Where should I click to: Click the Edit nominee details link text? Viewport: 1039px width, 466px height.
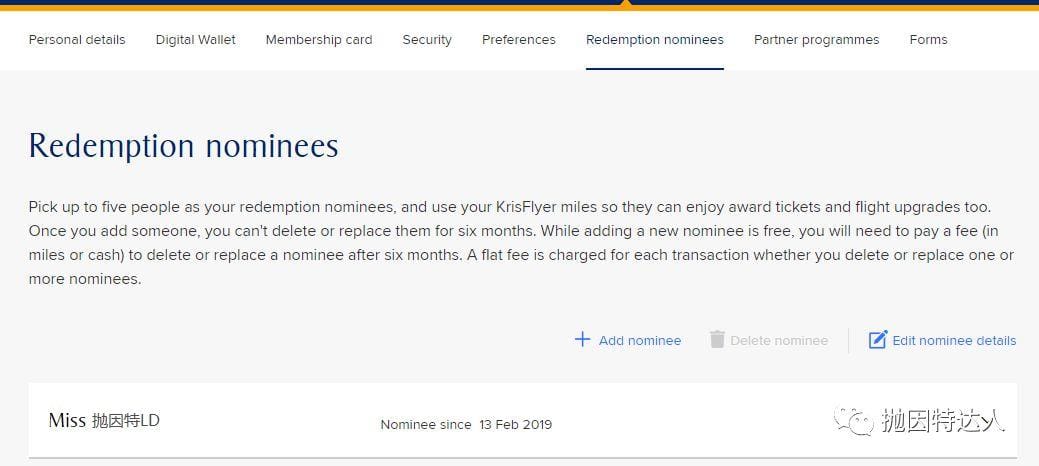(954, 341)
